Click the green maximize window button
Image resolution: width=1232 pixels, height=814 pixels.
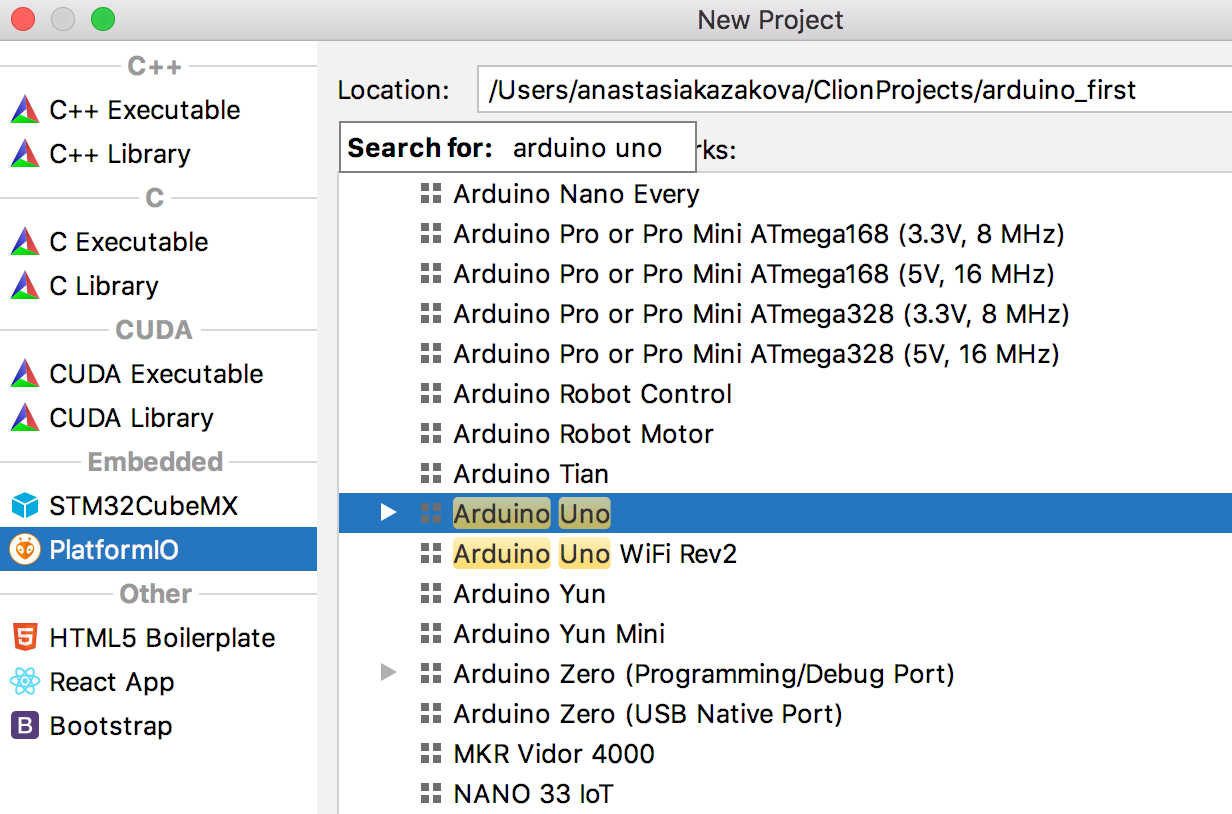coord(102,19)
